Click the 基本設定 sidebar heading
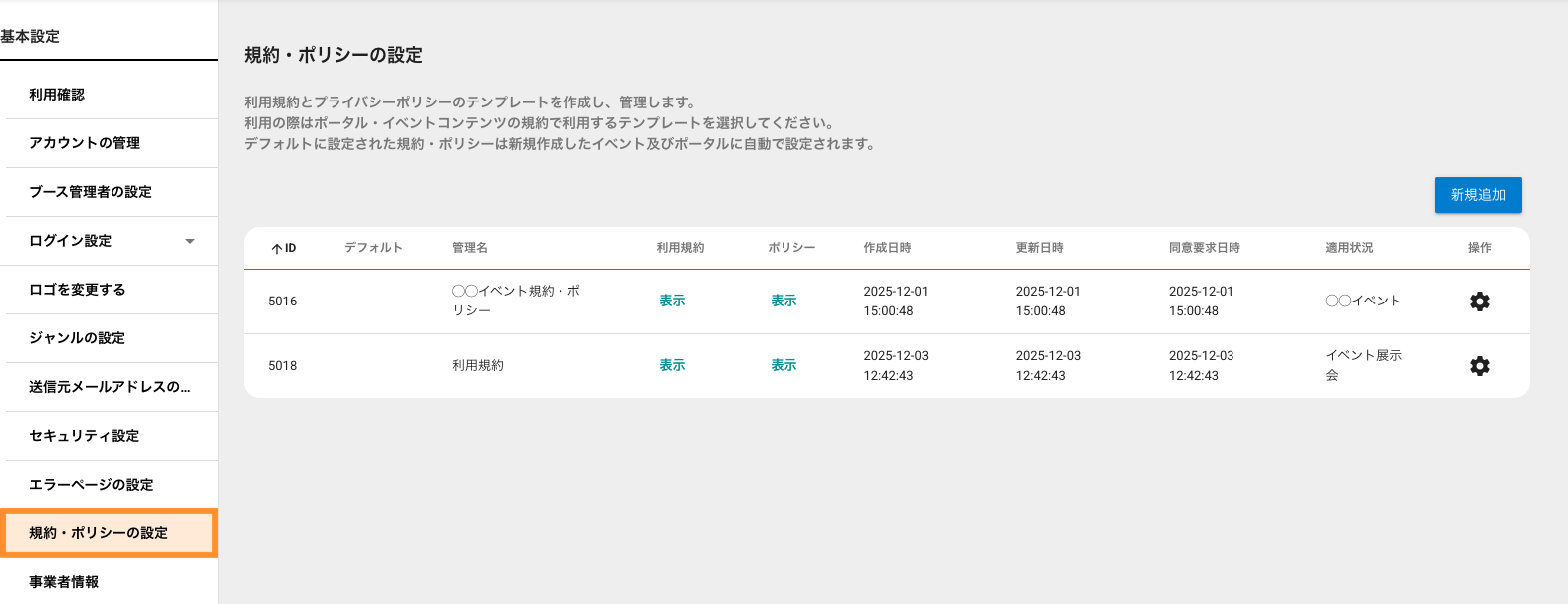 coord(30,37)
